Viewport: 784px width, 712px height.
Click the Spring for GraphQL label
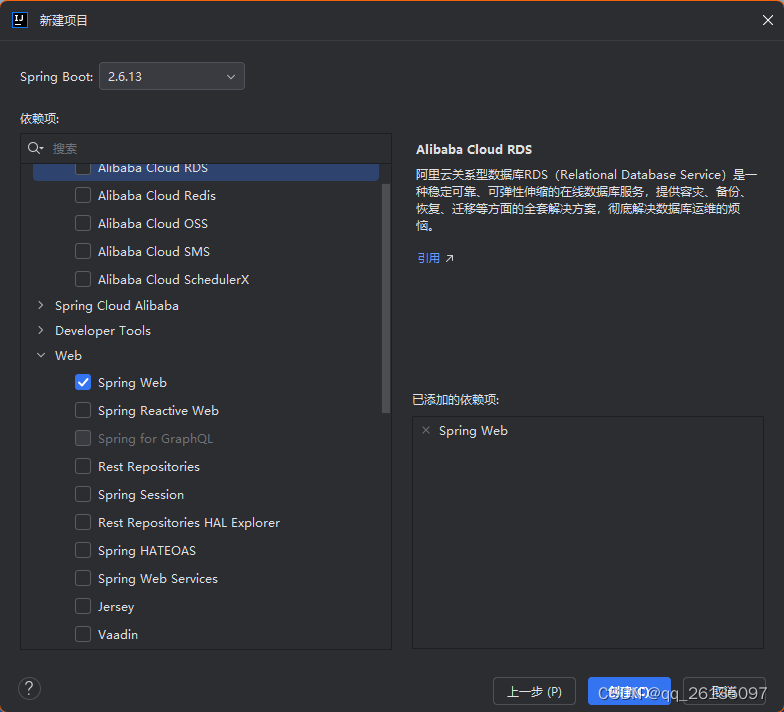click(156, 438)
